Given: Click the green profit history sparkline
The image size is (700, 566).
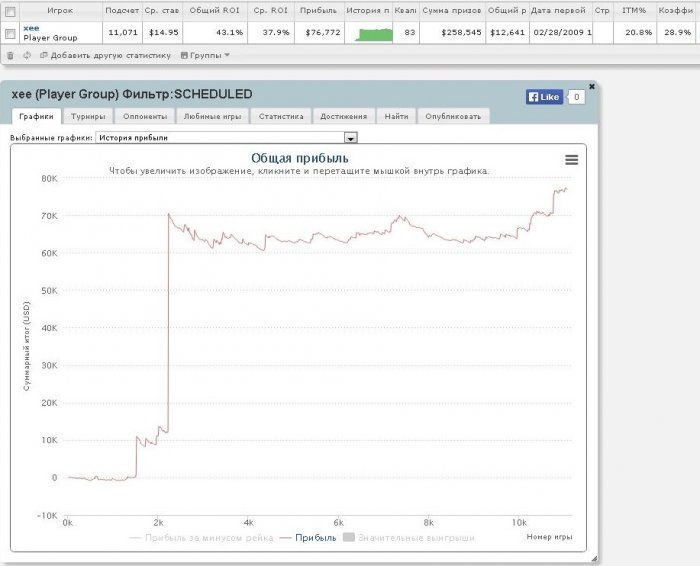Looking at the screenshot, I should point(374,34).
